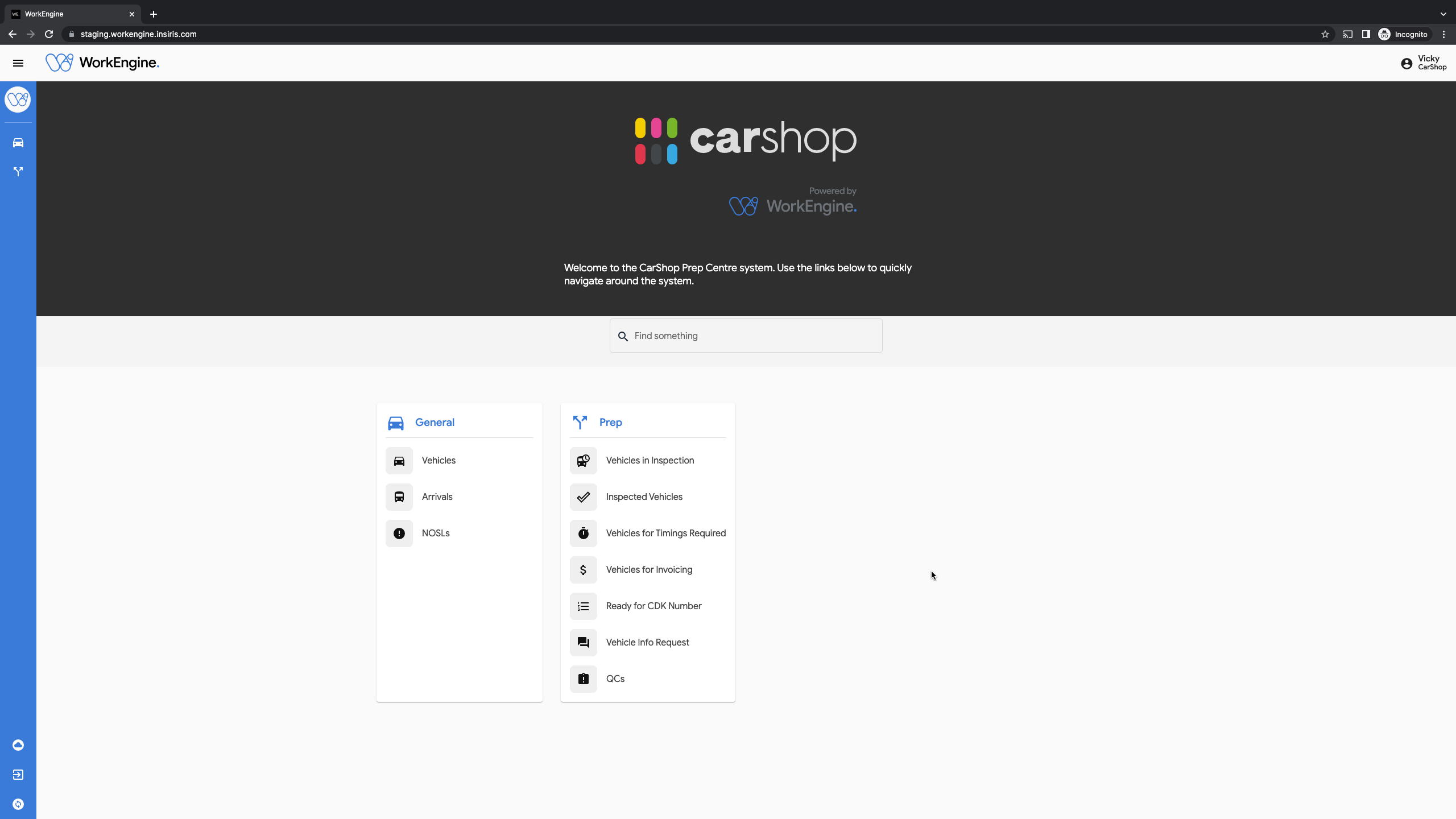Image resolution: width=1456 pixels, height=819 pixels.
Task: Open Vehicle Info Request
Action: click(647, 643)
